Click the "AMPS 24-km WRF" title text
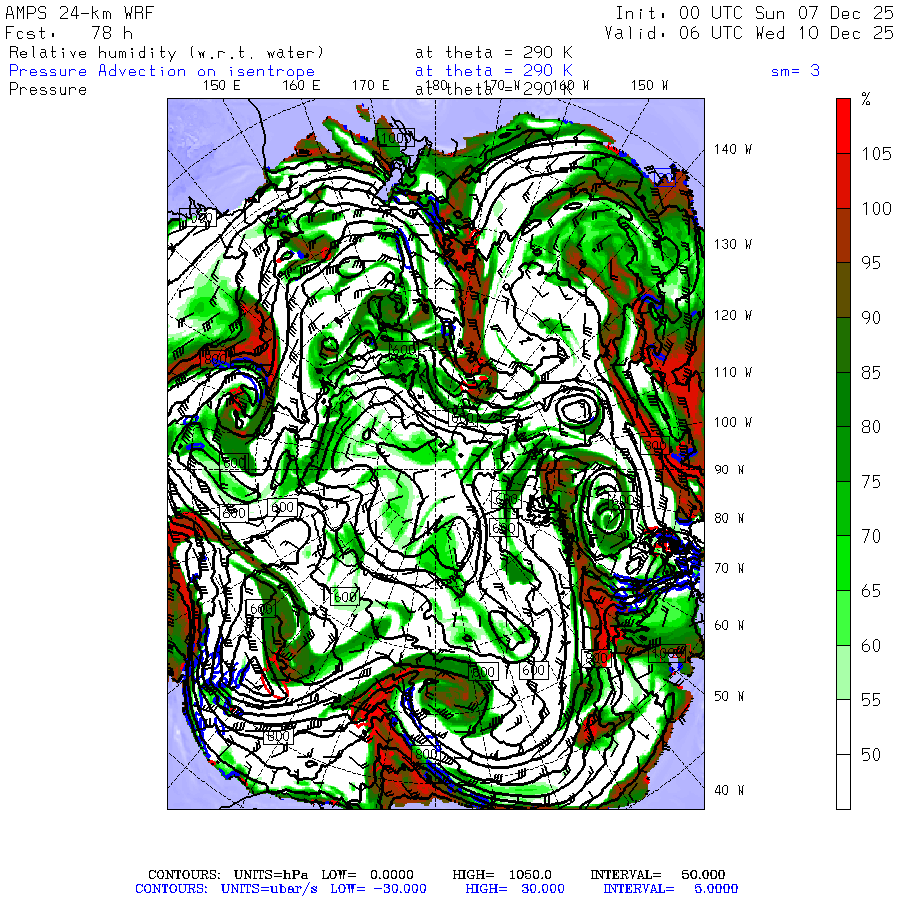The width and height of the screenshot is (900, 900). [x=79, y=13]
